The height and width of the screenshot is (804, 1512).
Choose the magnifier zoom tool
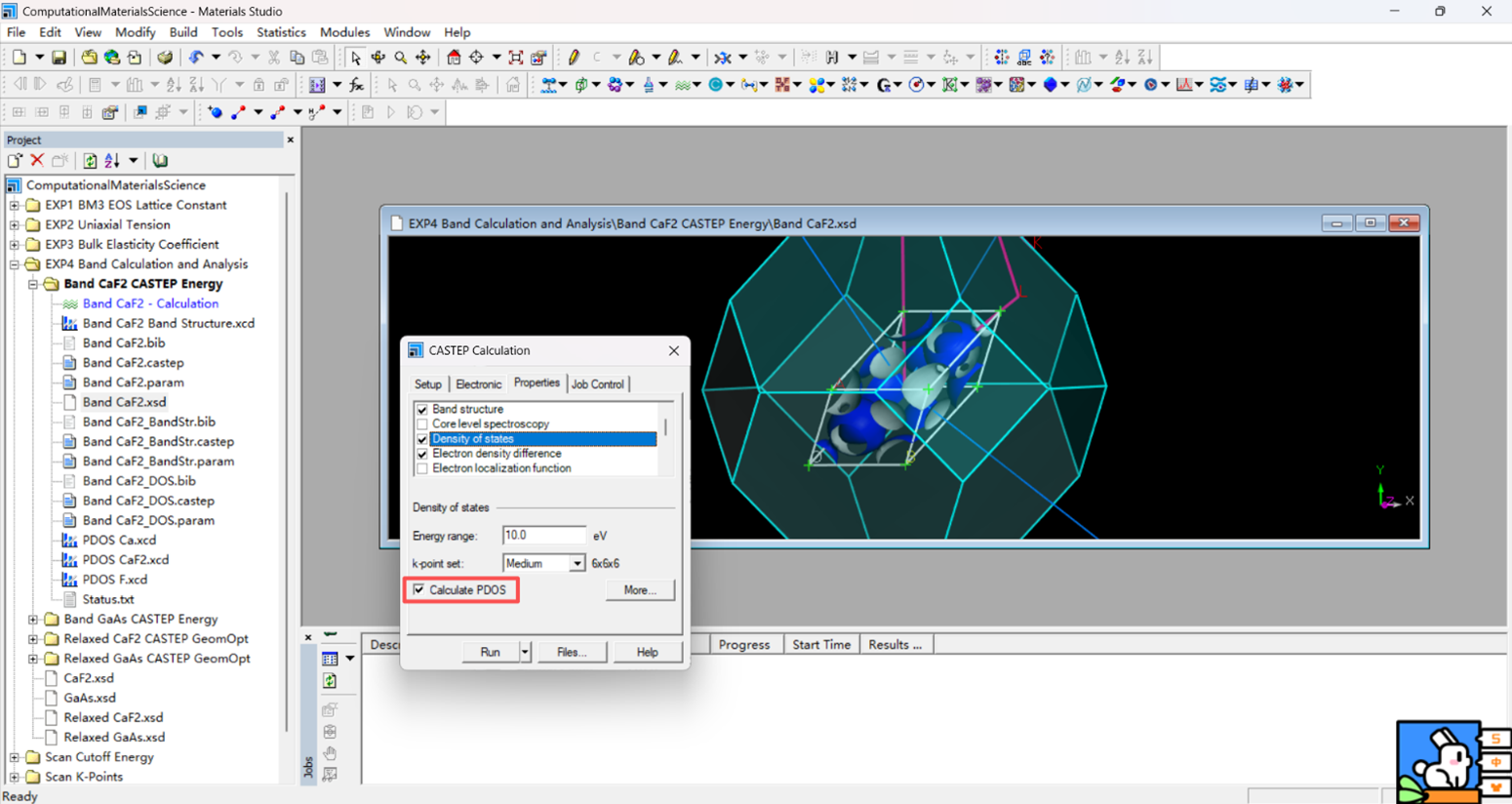point(400,58)
